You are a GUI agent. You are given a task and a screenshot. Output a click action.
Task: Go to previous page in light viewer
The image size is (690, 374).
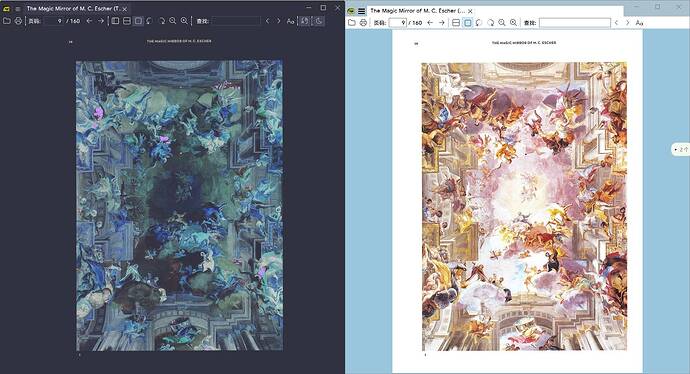[x=430, y=22]
